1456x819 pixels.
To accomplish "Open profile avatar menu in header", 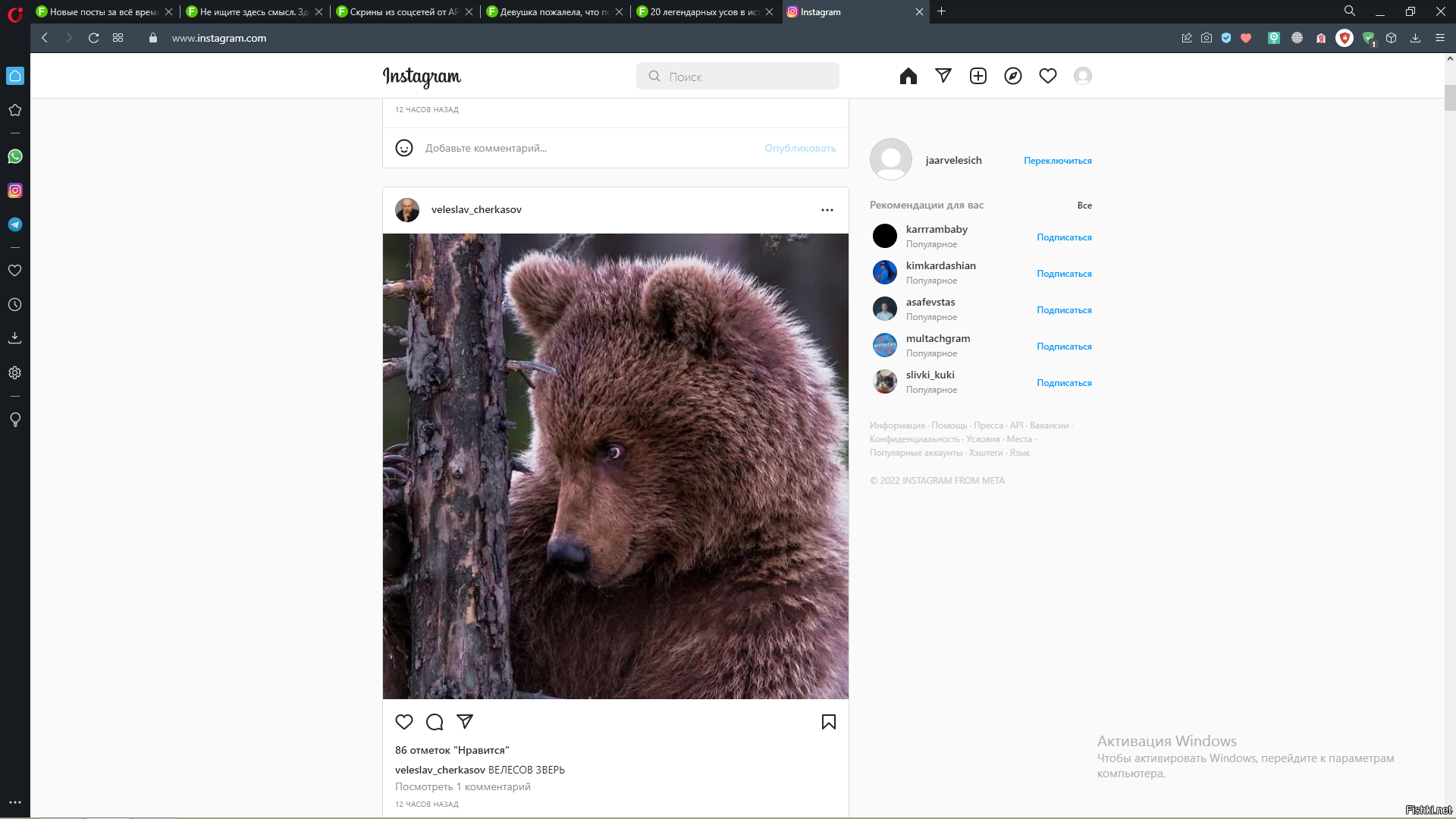I will tap(1082, 76).
